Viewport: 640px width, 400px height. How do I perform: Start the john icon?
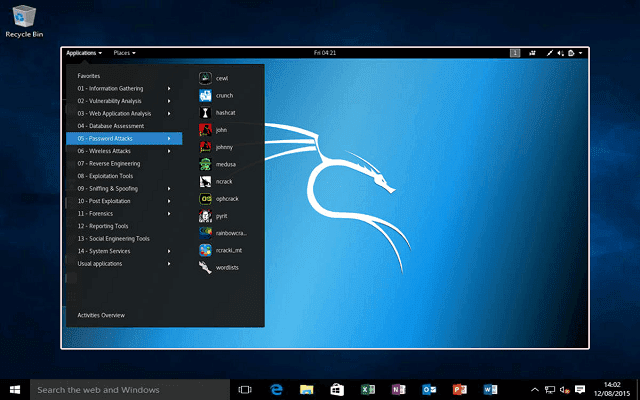click(205, 130)
